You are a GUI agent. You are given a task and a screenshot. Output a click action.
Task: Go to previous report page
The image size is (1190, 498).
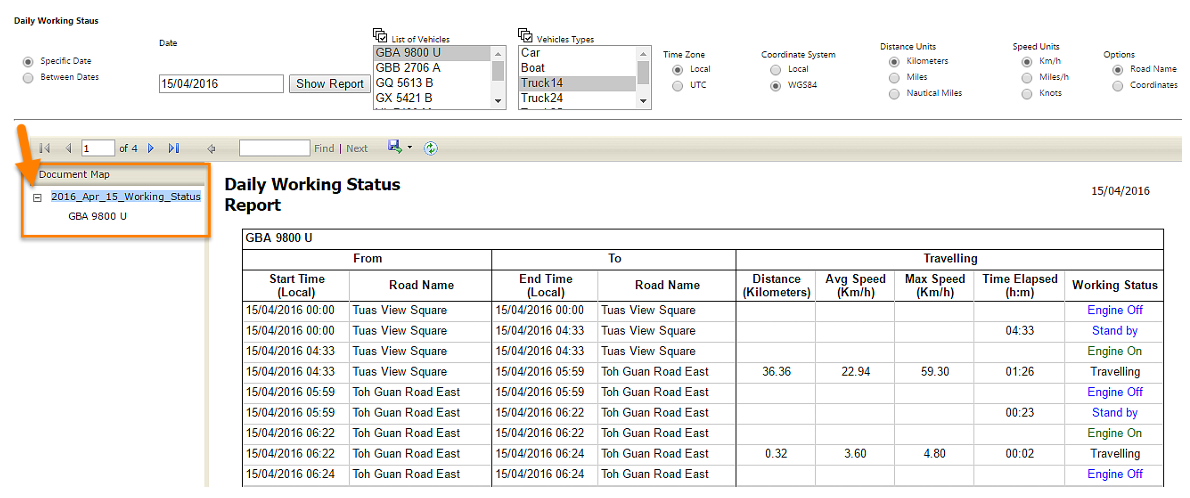[x=68, y=148]
